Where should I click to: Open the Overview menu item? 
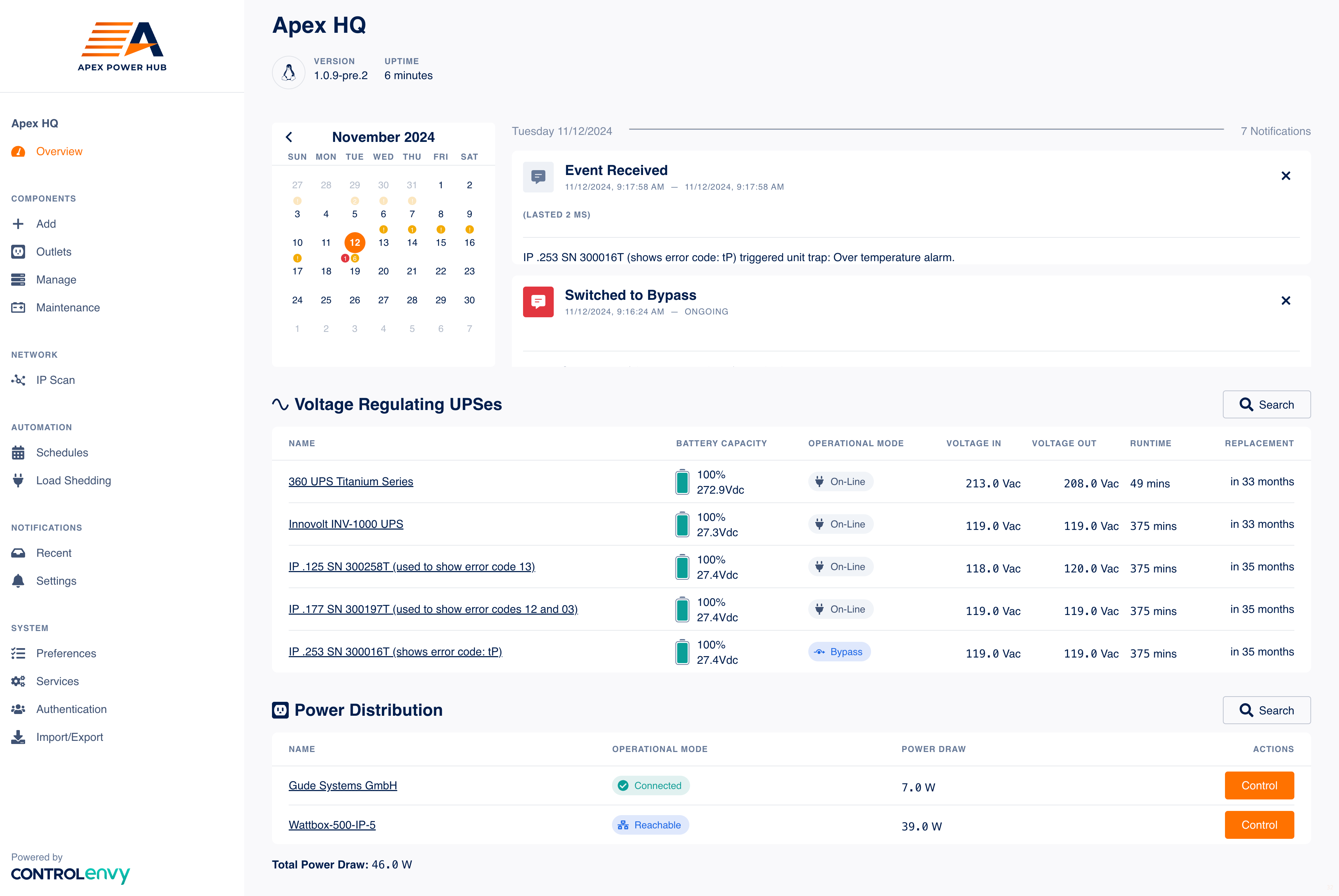[x=59, y=151]
